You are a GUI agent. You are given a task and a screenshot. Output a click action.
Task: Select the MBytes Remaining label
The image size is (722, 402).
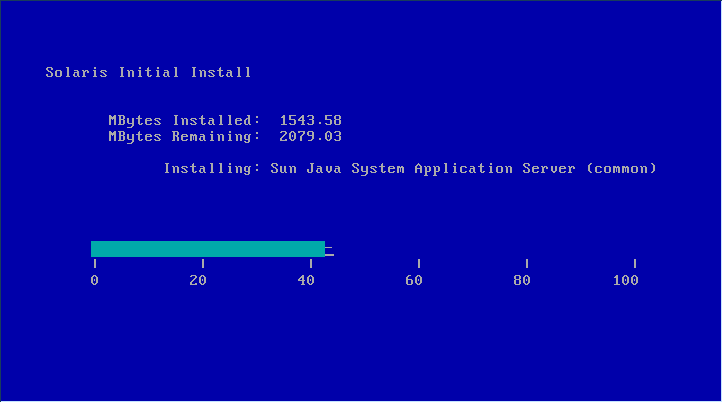pos(185,136)
